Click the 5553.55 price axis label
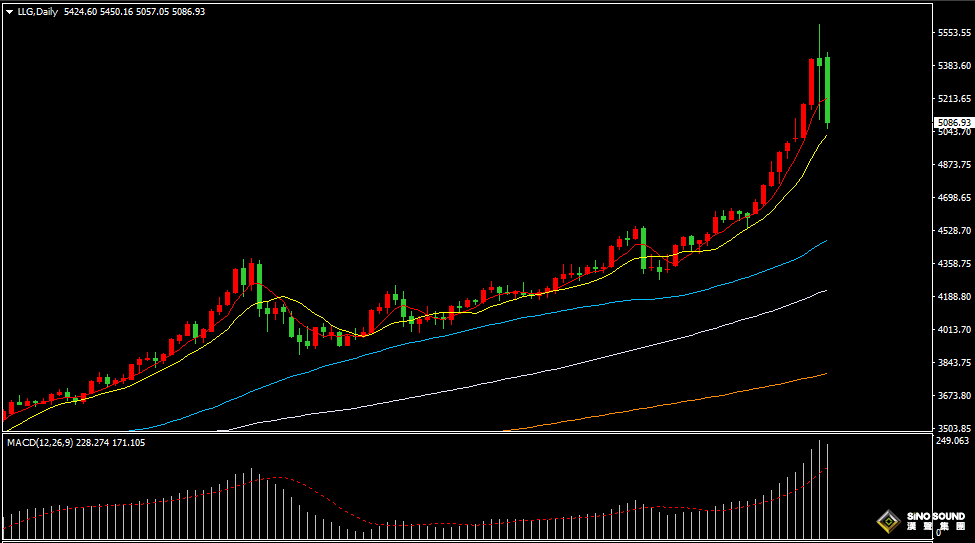 pyautogui.click(x=953, y=33)
